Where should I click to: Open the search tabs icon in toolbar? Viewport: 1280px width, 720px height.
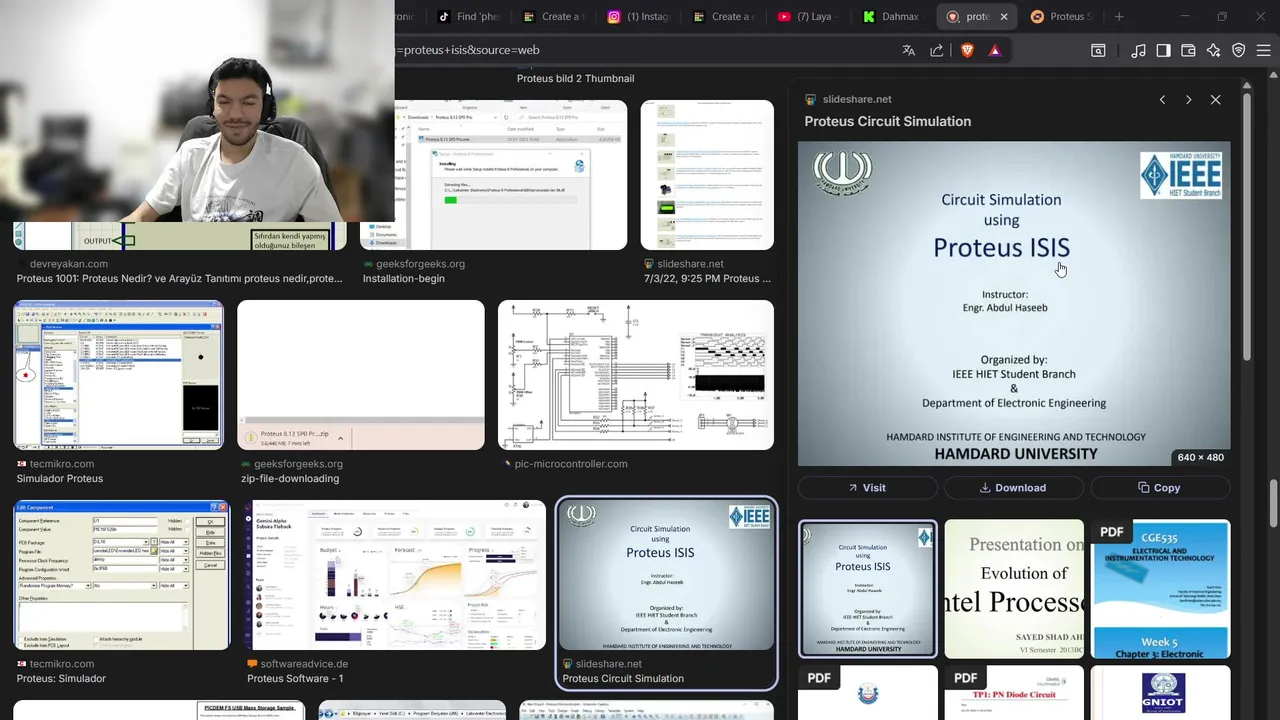point(1098,50)
